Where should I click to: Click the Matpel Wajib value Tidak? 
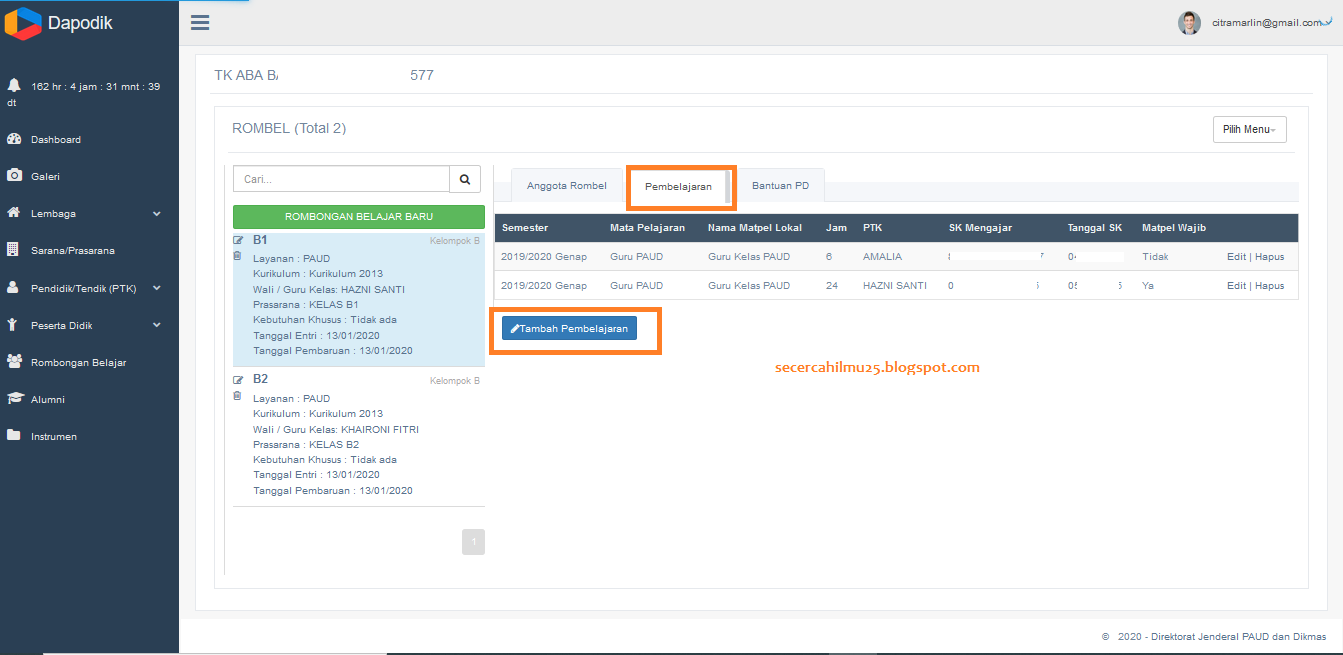[1155, 257]
